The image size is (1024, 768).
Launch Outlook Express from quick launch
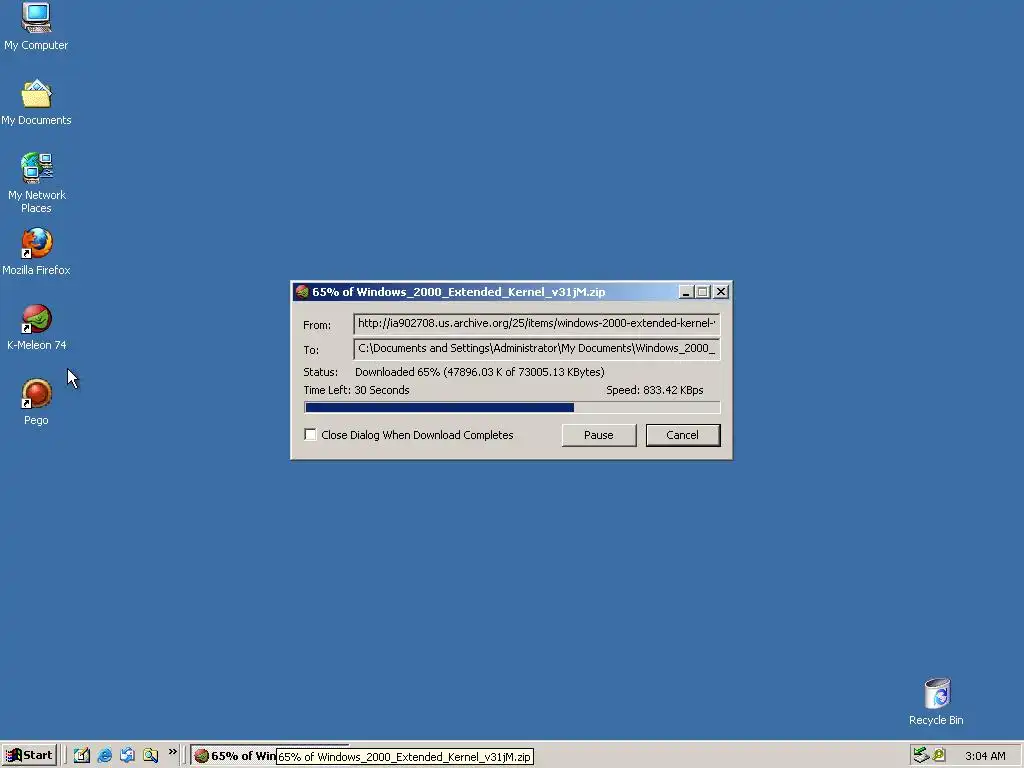(x=127, y=756)
